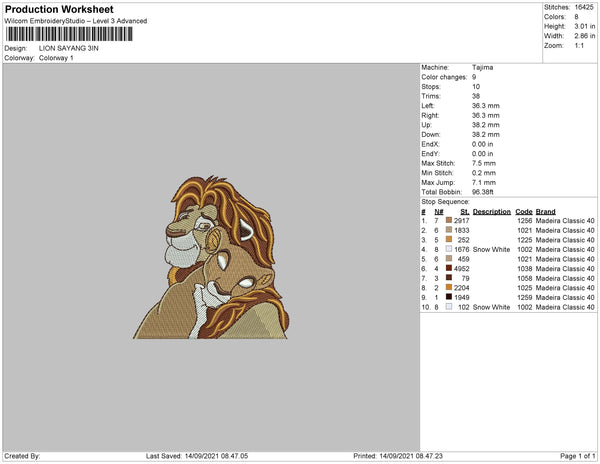Click the Zoom value '1:1'

click(579, 46)
